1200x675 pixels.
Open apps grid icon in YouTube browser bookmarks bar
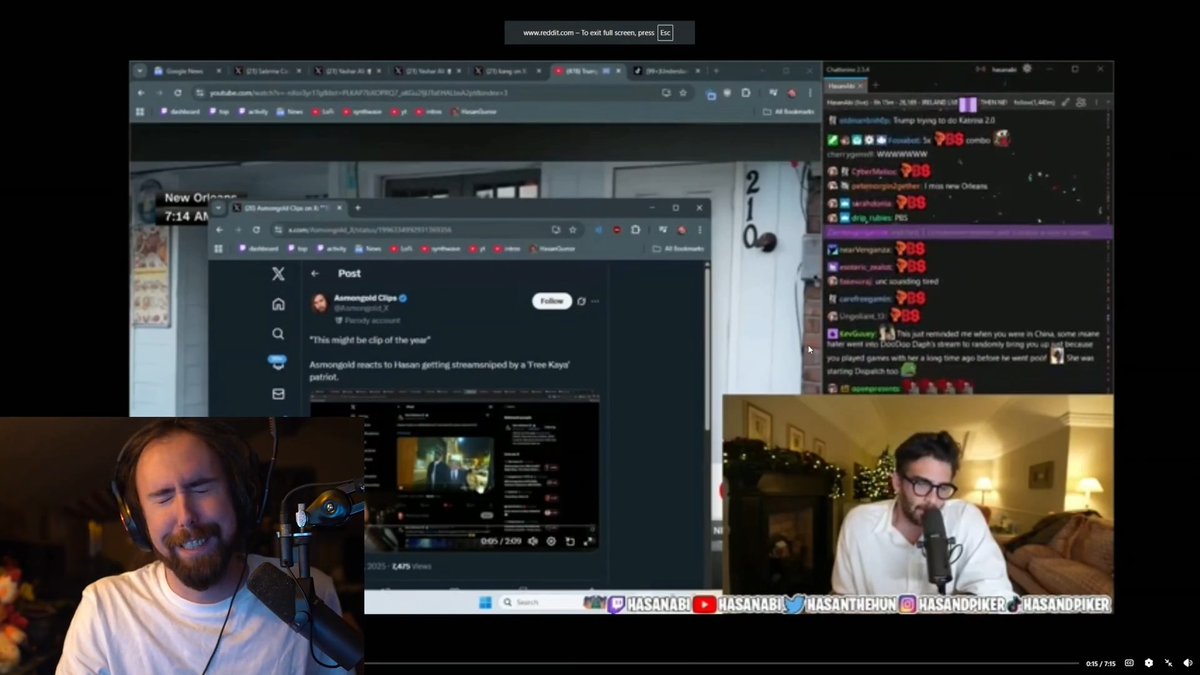tap(141, 111)
